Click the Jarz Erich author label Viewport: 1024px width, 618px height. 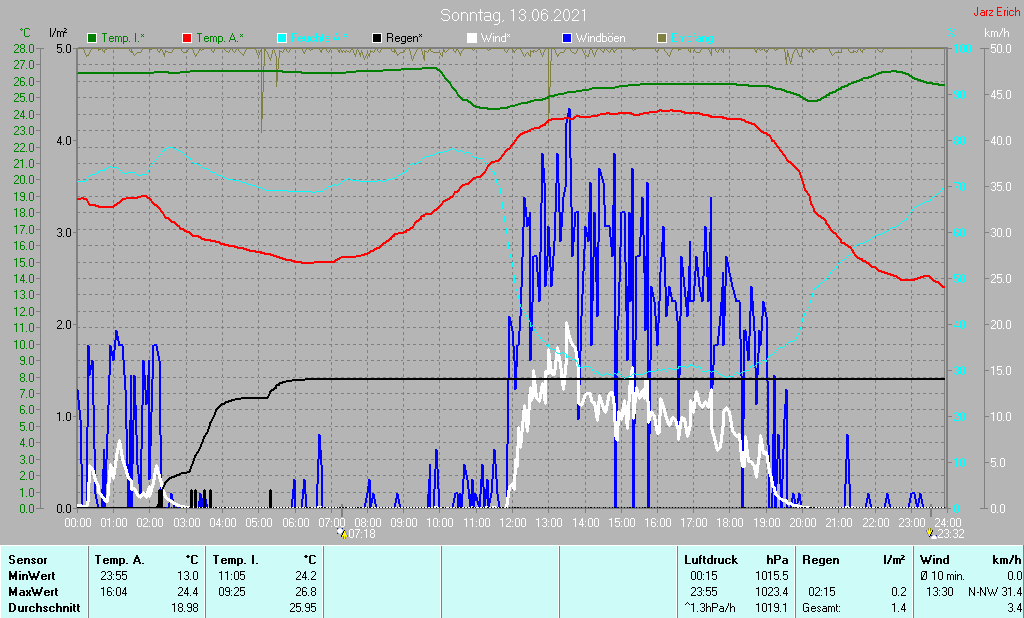pyautogui.click(x=997, y=12)
